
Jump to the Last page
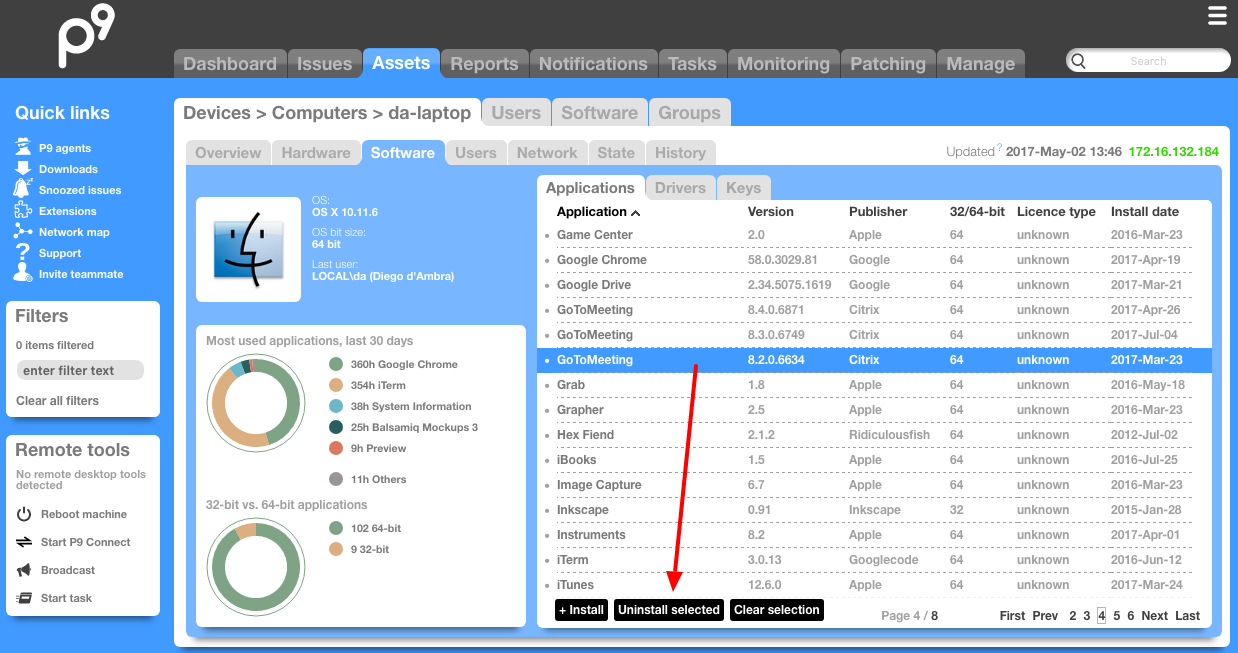[x=1188, y=616]
